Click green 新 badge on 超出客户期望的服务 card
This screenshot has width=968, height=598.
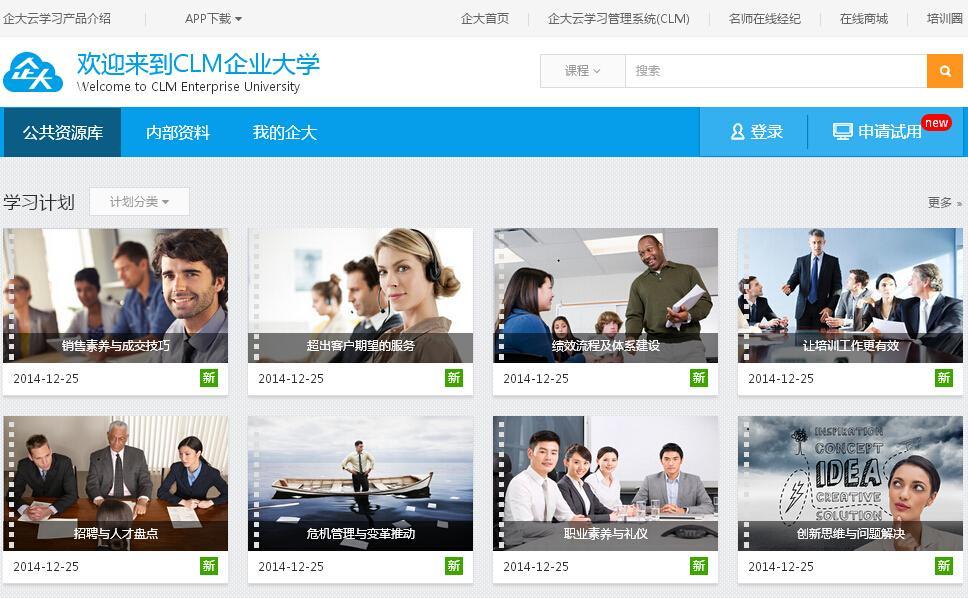coord(454,378)
